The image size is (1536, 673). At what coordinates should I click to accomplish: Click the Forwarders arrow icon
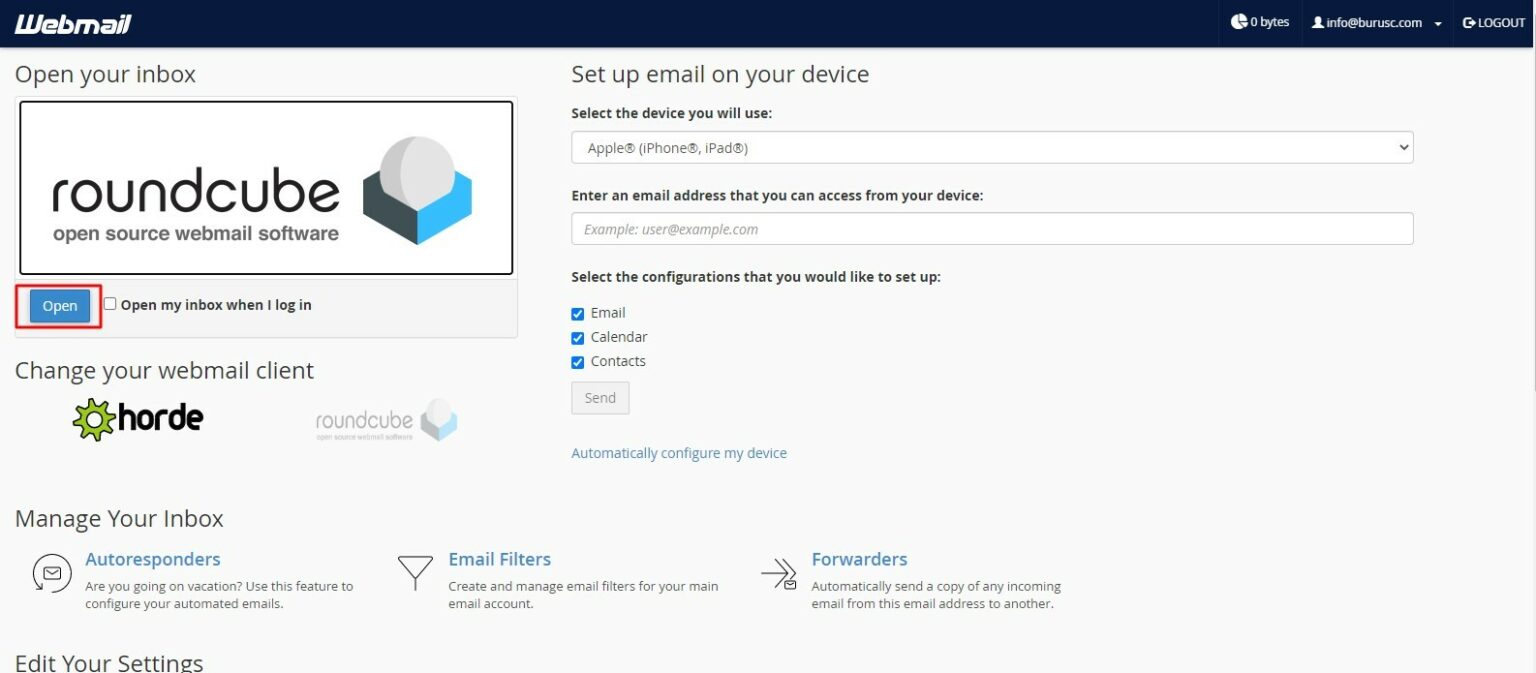pos(778,573)
